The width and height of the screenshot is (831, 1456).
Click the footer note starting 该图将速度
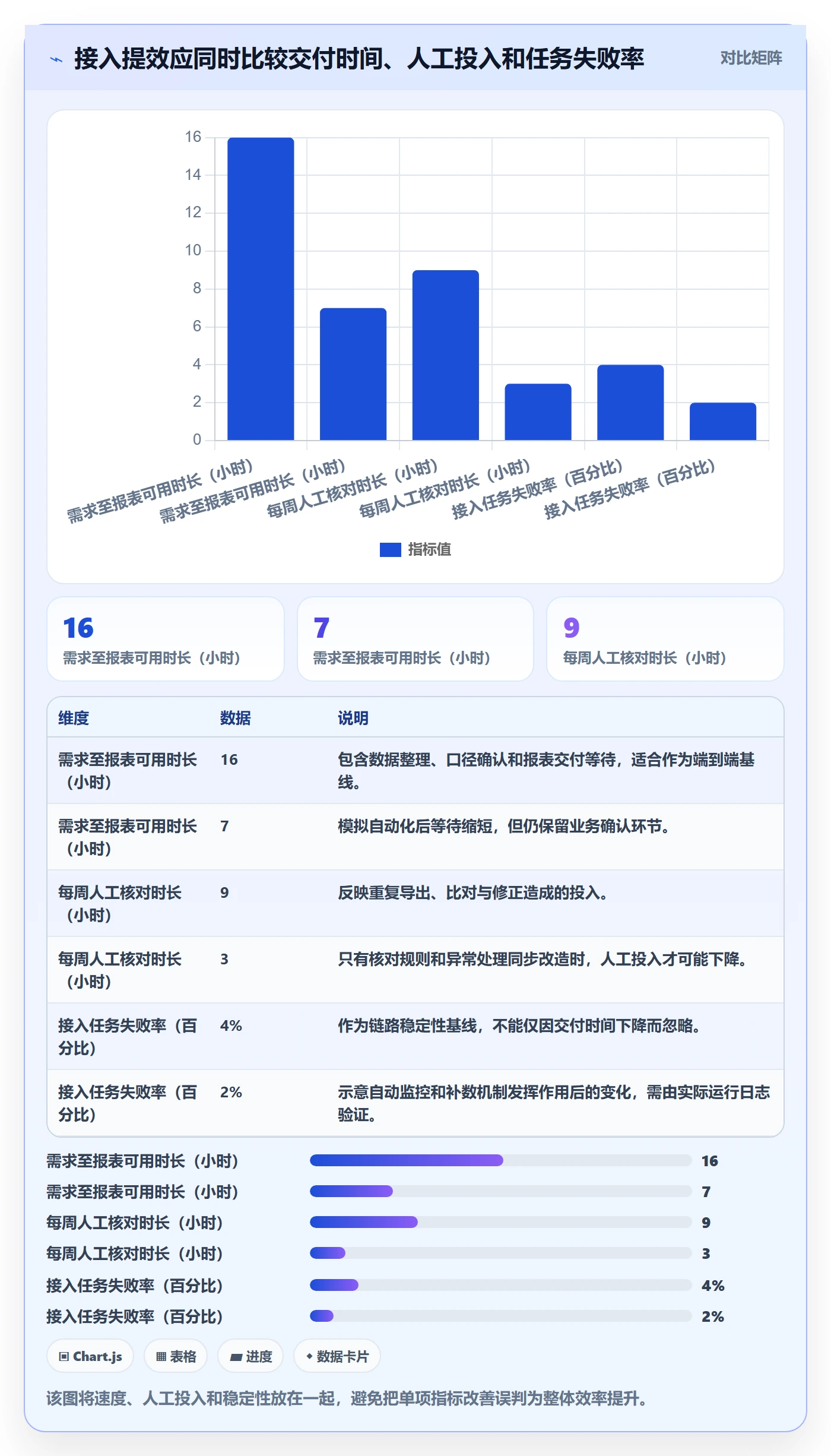(347, 1398)
